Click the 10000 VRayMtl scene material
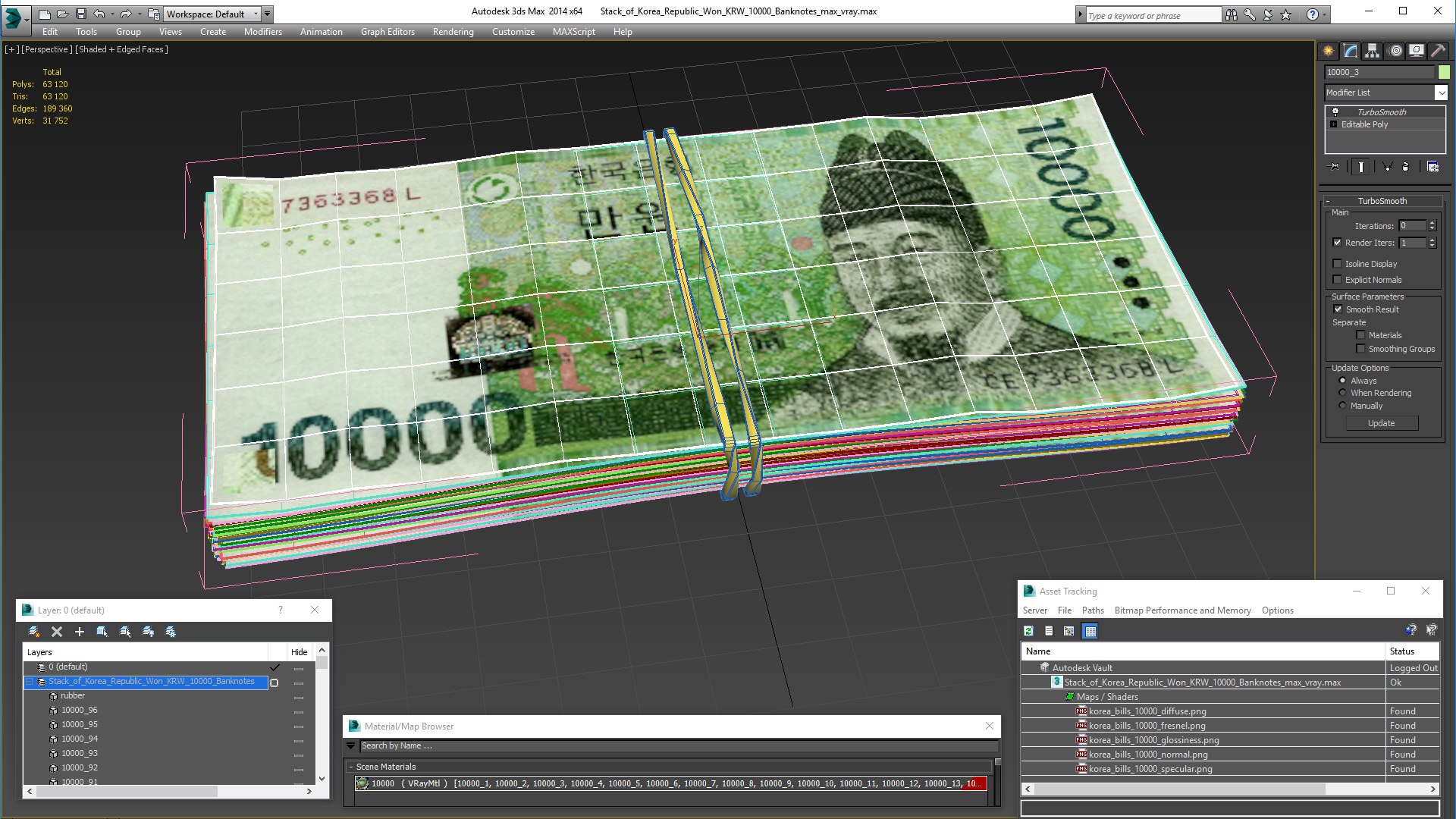Image resolution: width=1456 pixels, height=819 pixels. (x=670, y=783)
